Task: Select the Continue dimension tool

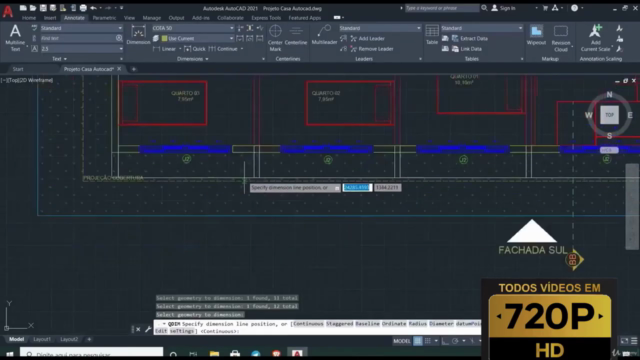Action: 223,49
